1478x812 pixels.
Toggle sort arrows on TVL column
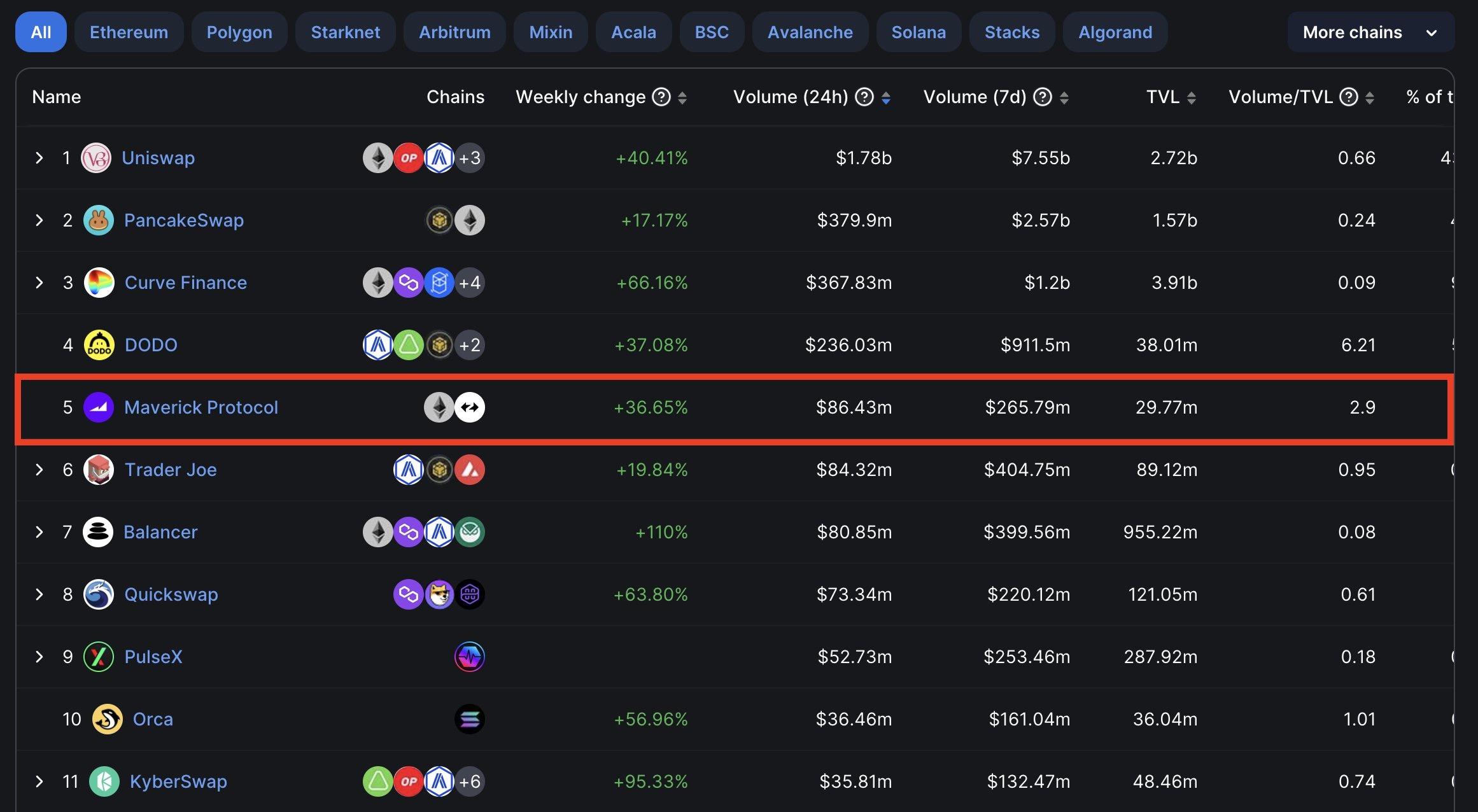point(1192,97)
